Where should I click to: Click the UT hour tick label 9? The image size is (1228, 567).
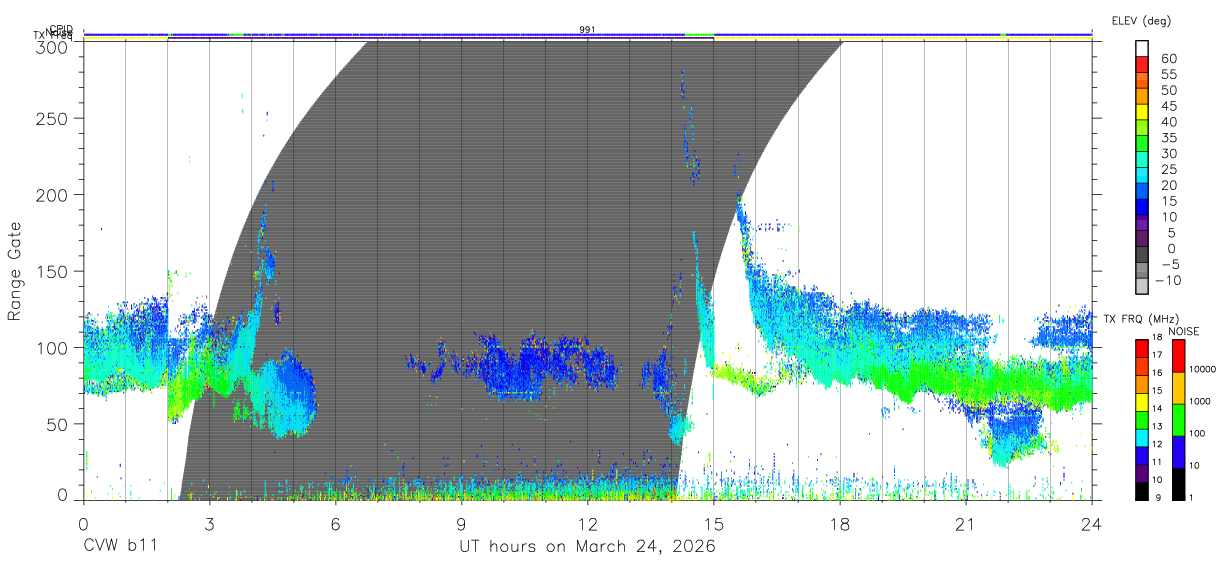(x=461, y=523)
